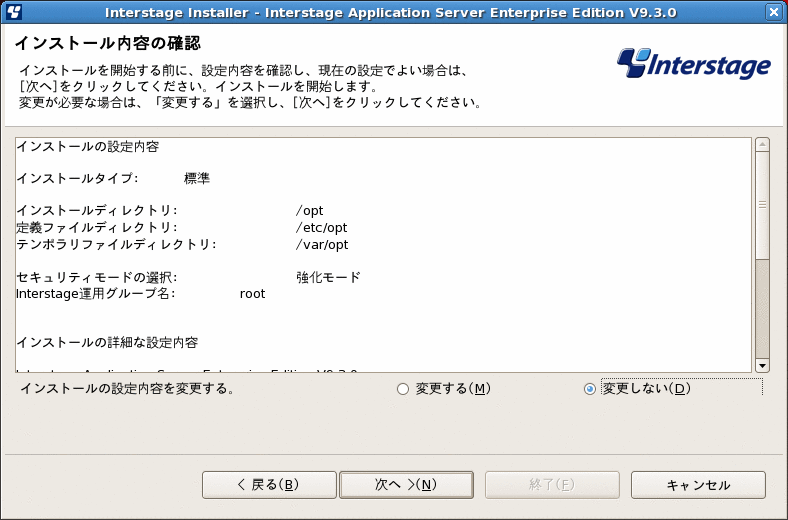Click the インストール内容の確認 page title
The height and width of the screenshot is (520, 788).
click(x=108, y=44)
